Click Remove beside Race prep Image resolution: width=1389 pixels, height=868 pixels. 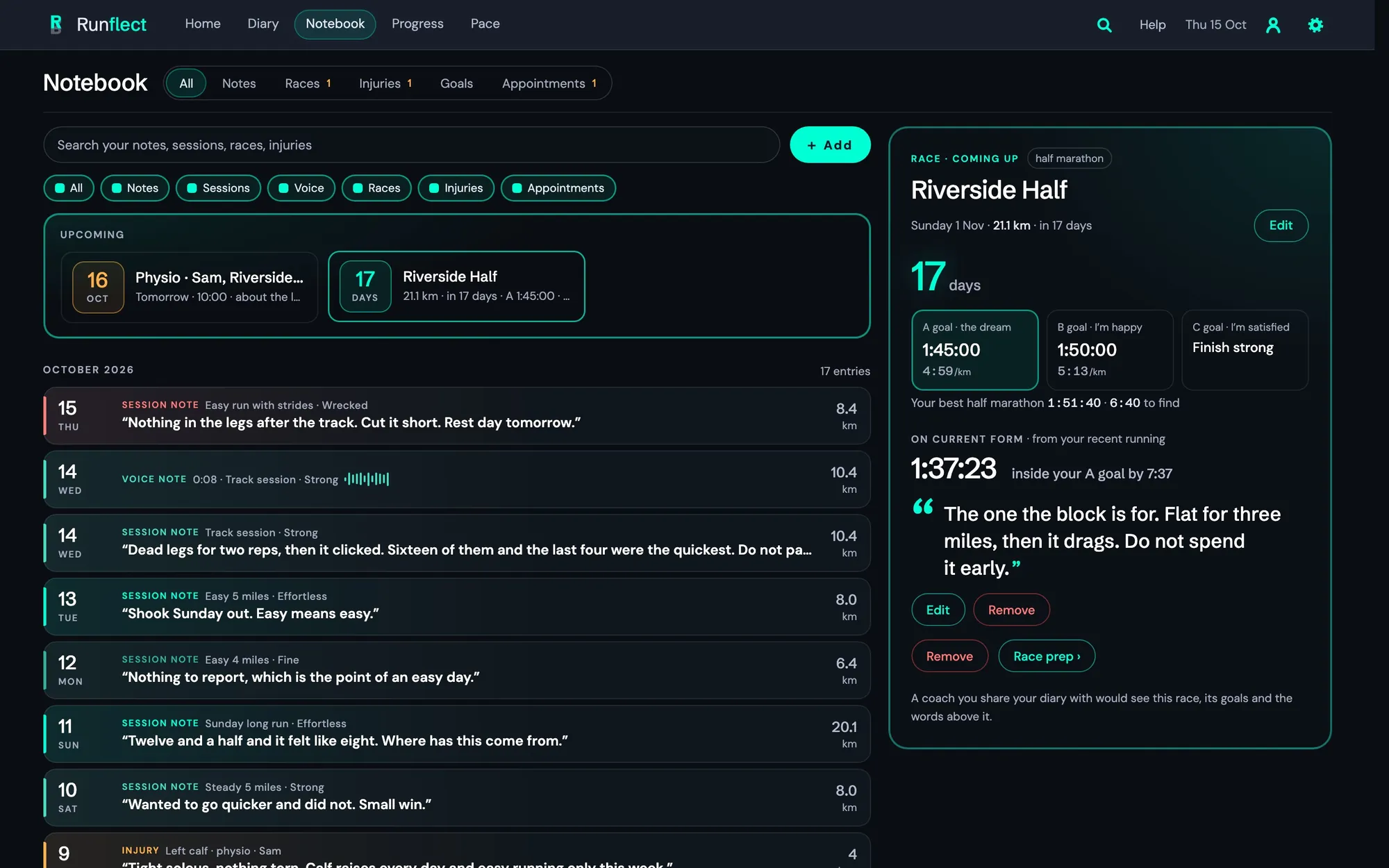click(949, 656)
